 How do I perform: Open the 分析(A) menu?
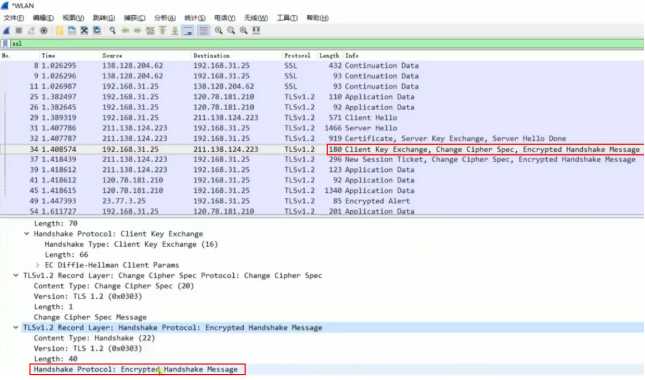tap(165, 18)
